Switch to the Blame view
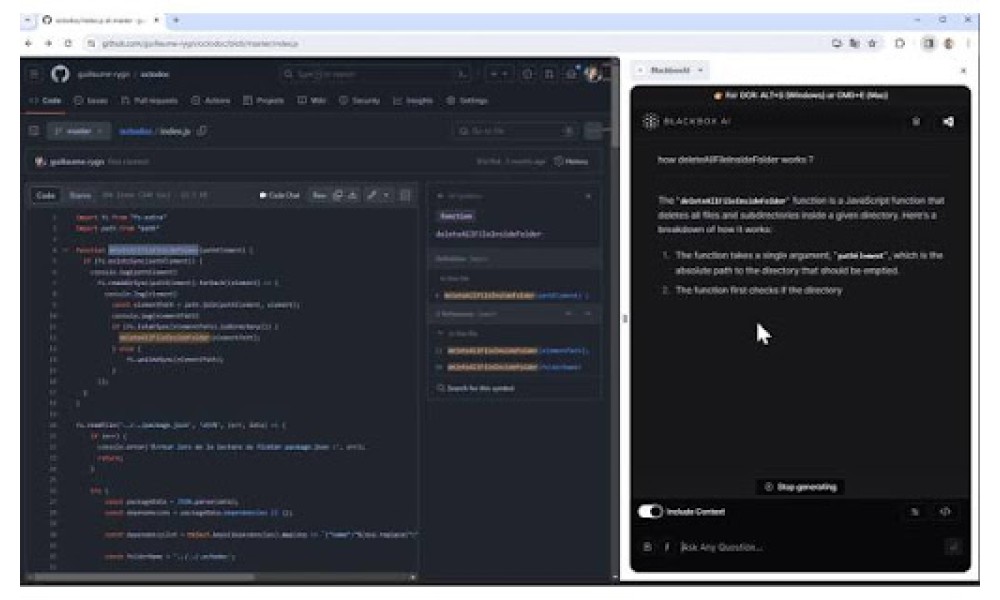The height and width of the screenshot is (600, 1000). click(x=80, y=195)
